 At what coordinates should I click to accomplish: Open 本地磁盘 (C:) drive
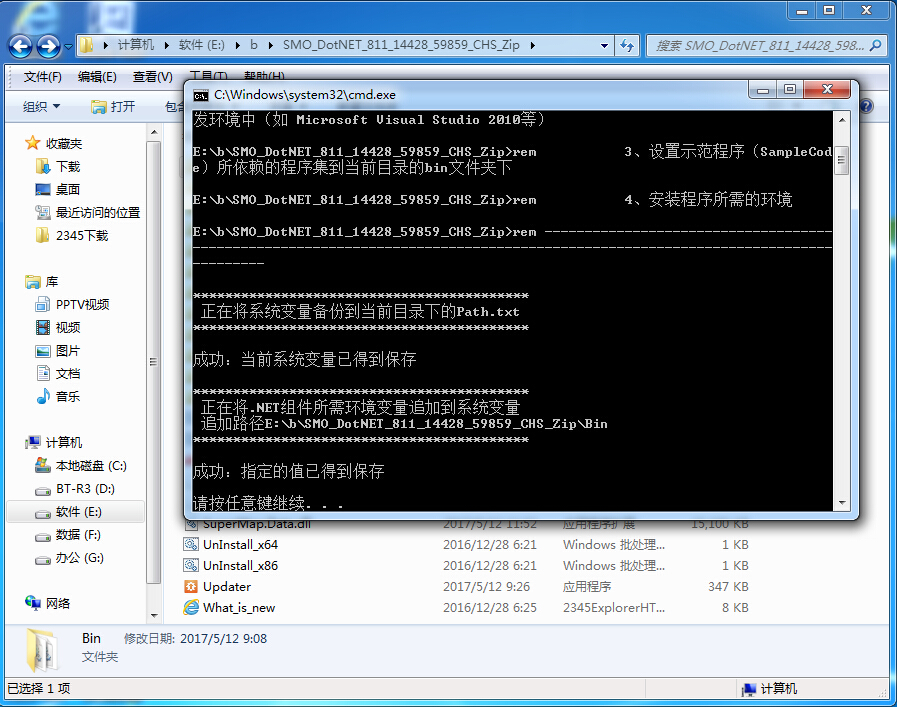[x=81, y=466]
